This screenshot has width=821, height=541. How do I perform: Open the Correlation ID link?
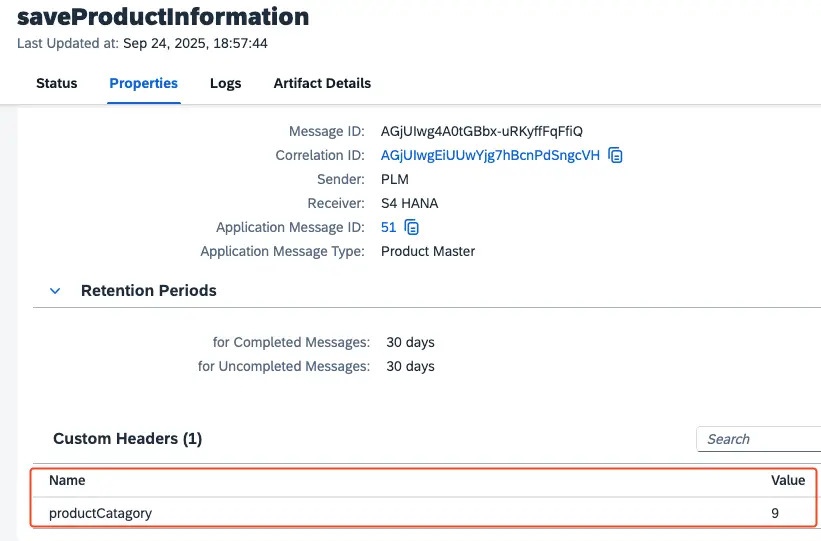point(490,155)
